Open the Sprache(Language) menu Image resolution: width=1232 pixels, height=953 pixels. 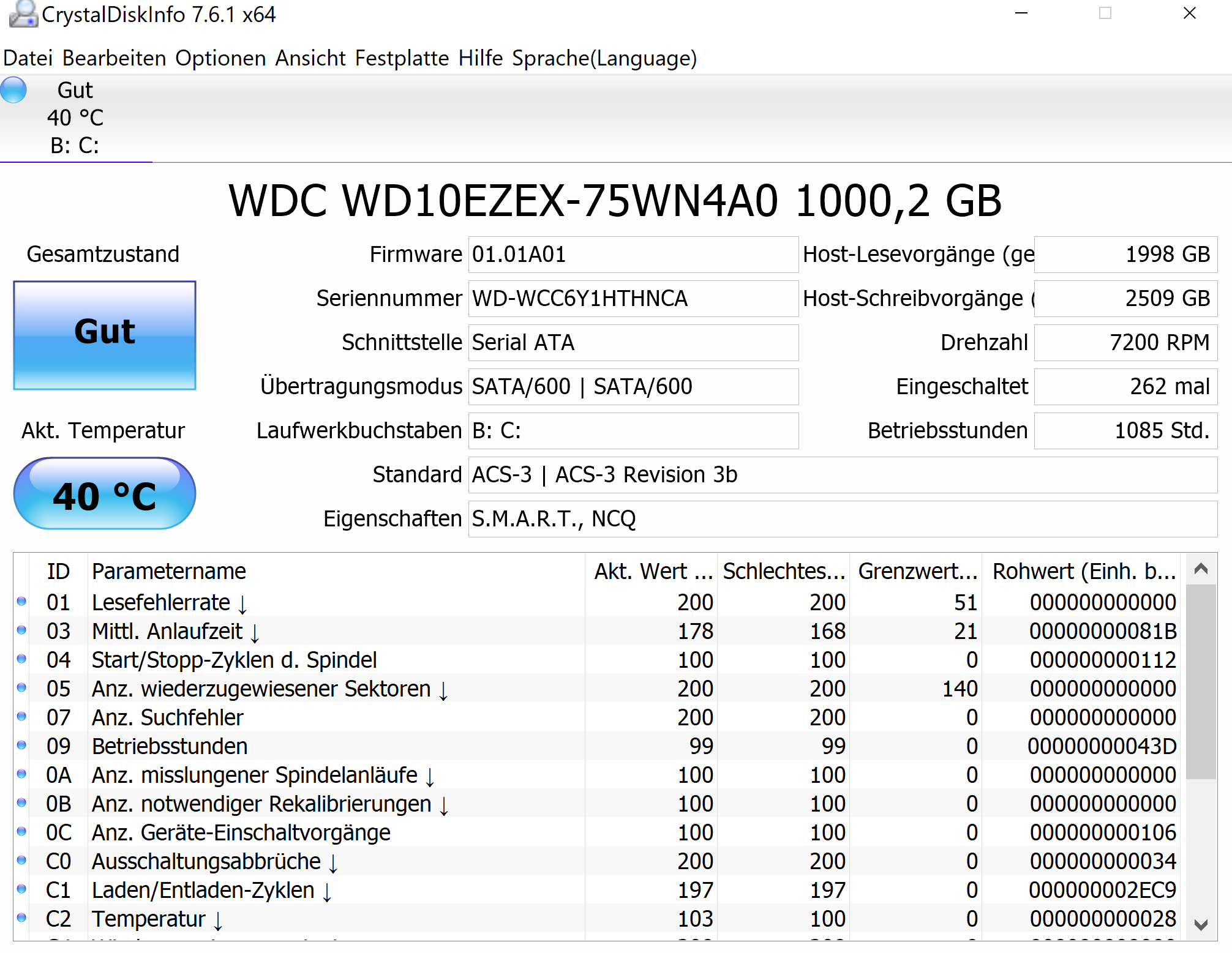coord(604,58)
